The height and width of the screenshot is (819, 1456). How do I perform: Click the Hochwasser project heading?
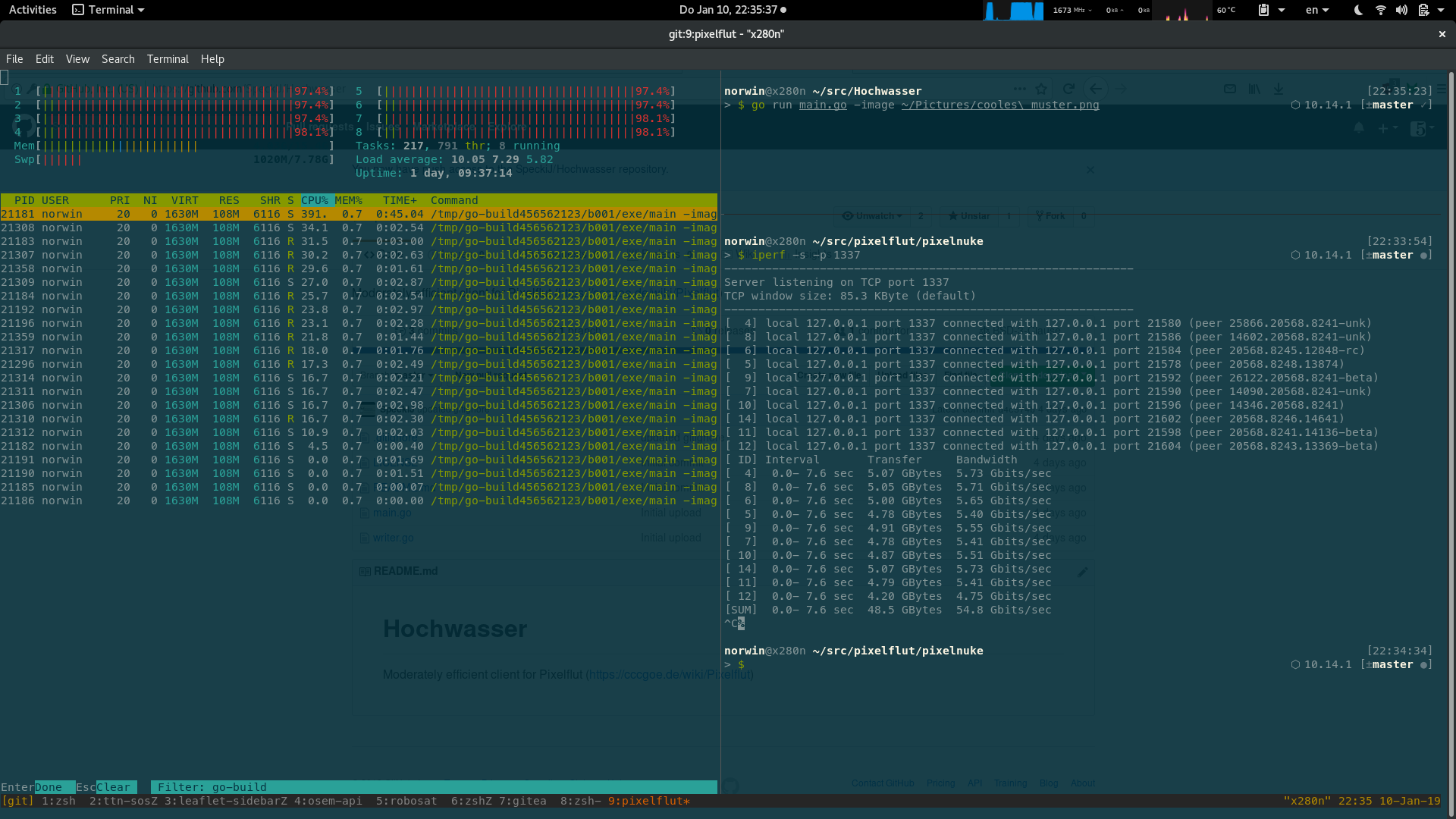(454, 628)
